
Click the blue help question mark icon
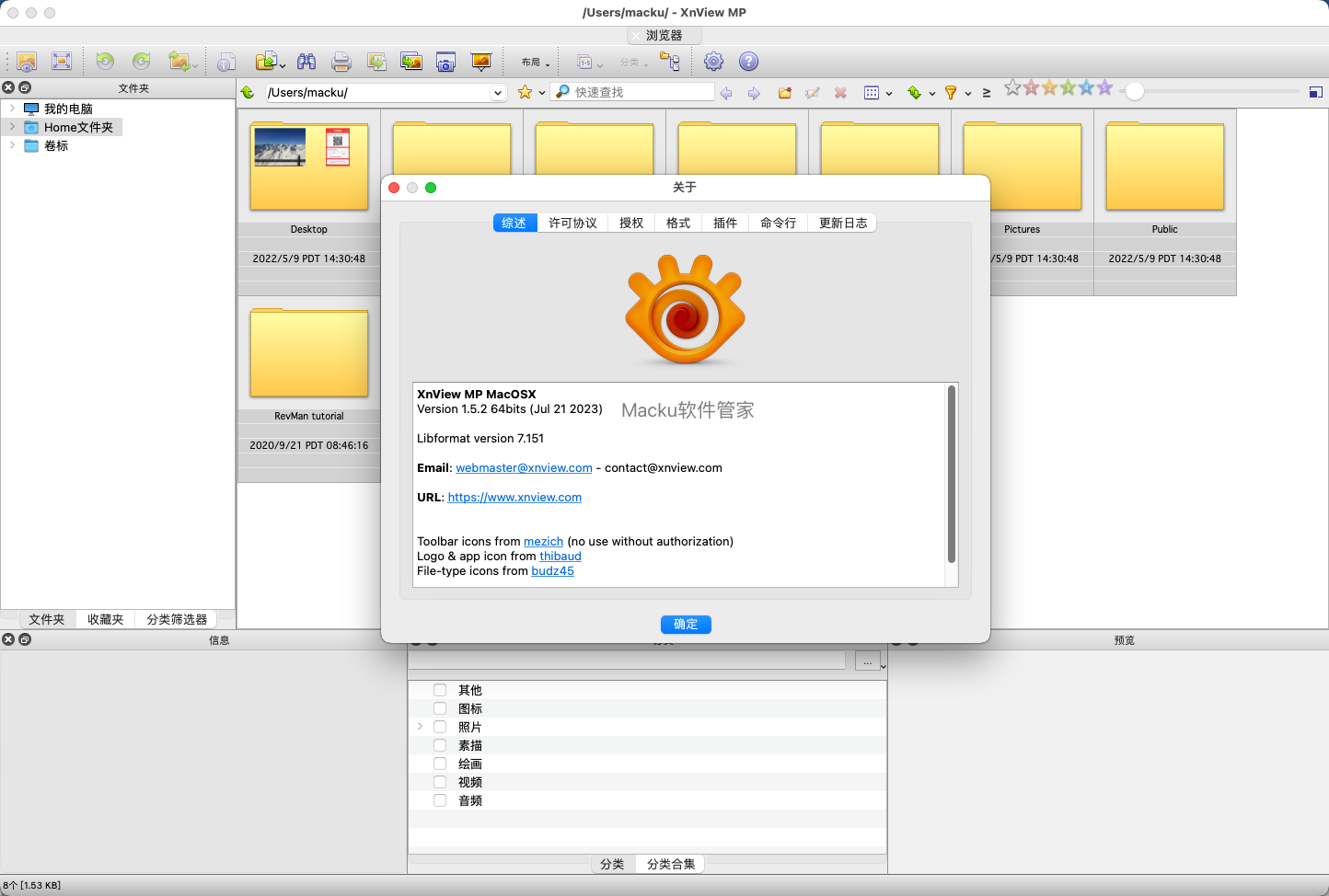(x=749, y=62)
